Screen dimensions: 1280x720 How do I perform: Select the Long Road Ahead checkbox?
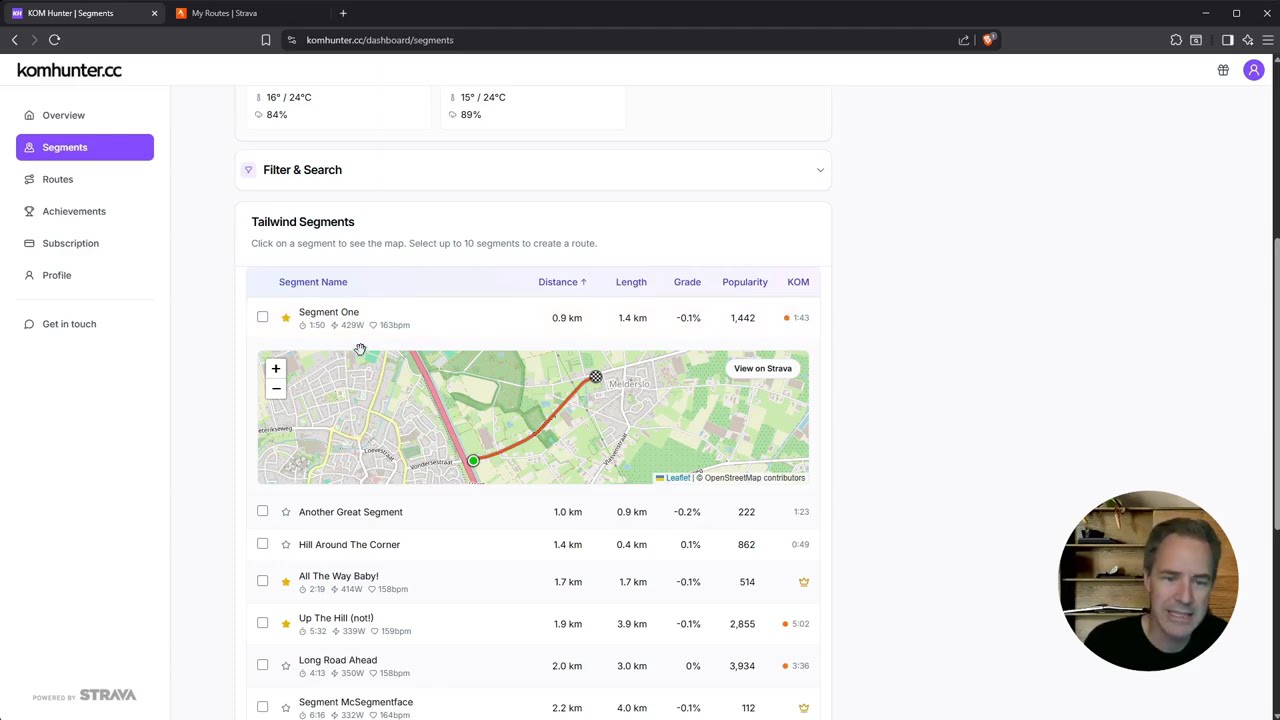(262, 665)
